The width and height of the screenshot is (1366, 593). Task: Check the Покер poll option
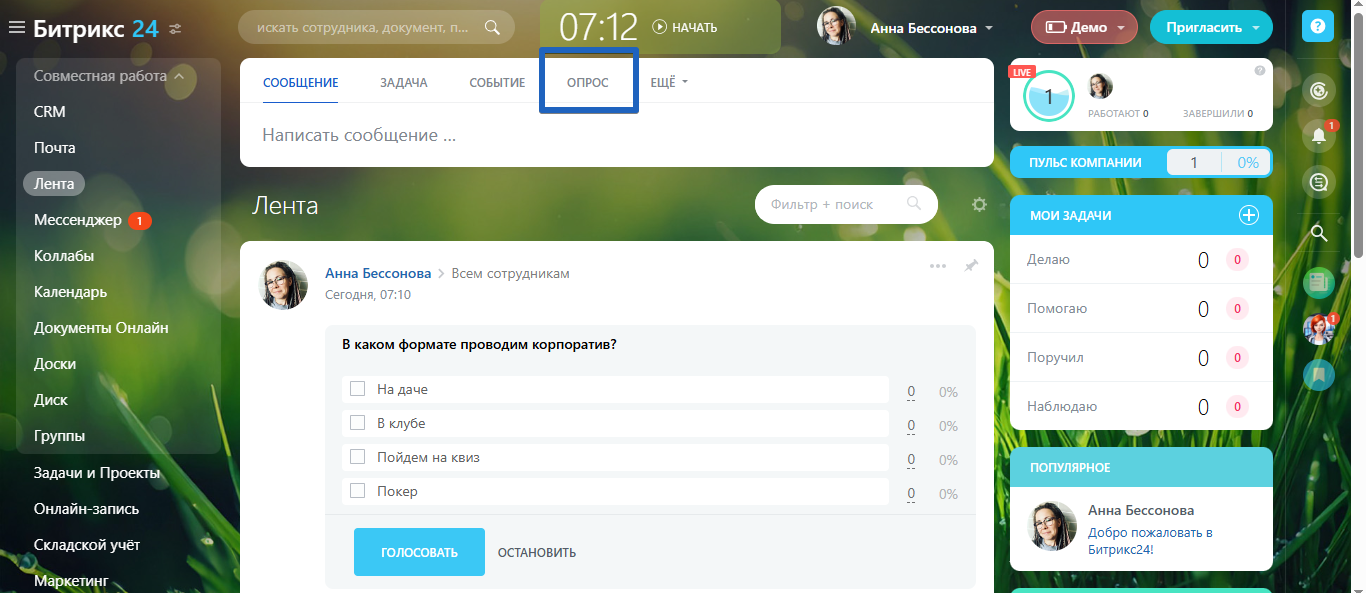(357, 491)
